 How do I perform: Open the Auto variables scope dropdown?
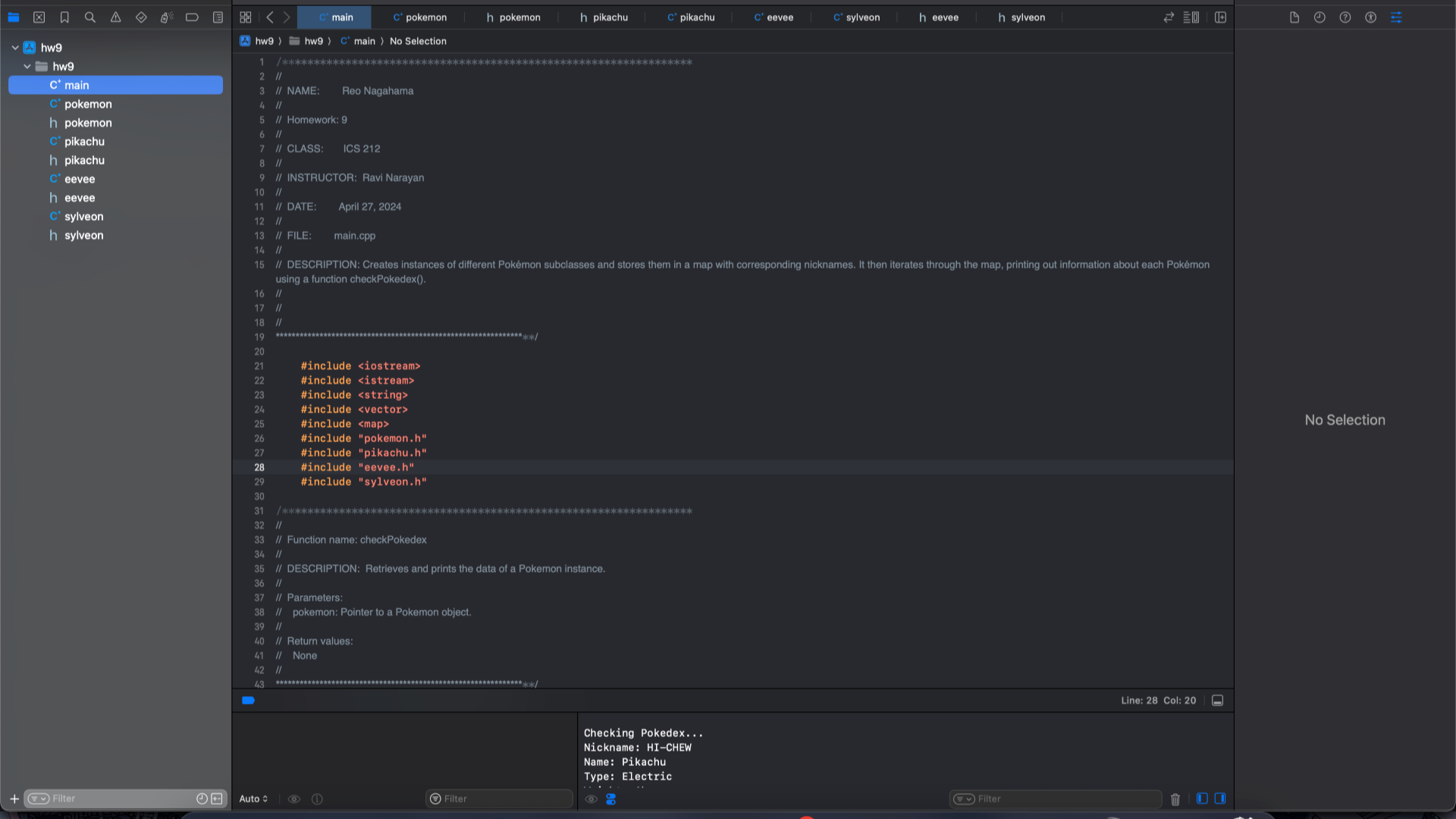pyautogui.click(x=253, y=799)
